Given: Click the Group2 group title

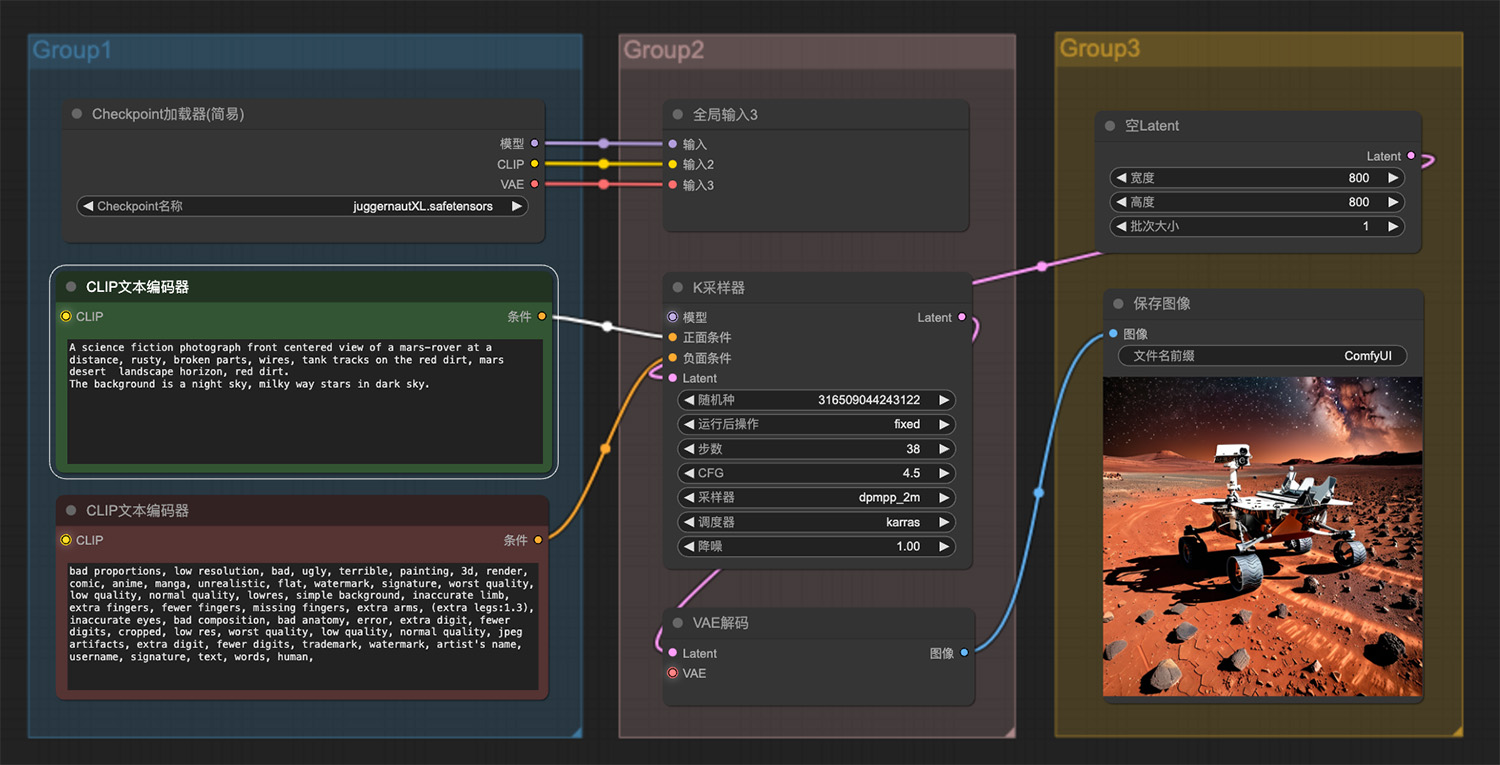Looking at the screenshot, I should click(663, 50).
